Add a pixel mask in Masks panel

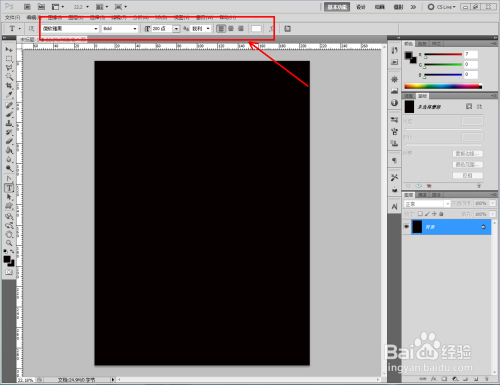point(469,106)
